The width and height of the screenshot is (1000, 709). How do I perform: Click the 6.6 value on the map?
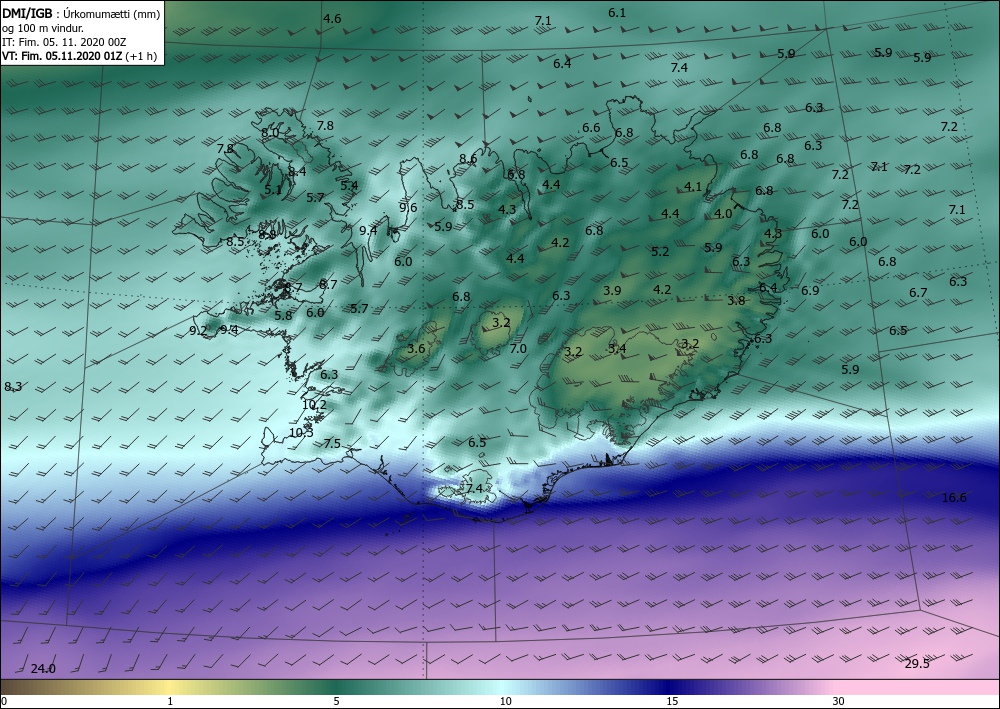coord(591,128)
